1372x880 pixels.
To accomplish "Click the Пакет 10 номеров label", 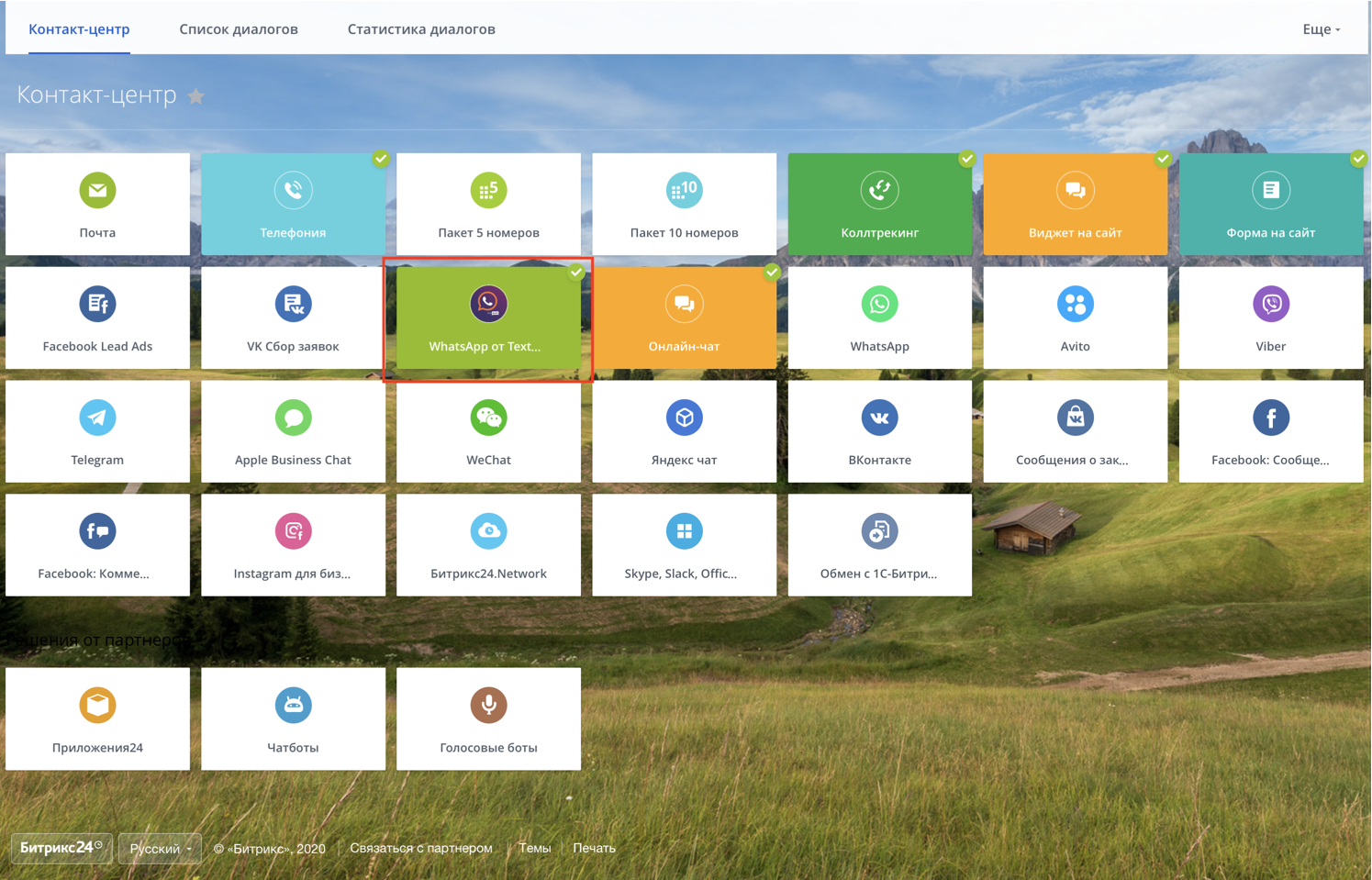I will tap(684, 233).
